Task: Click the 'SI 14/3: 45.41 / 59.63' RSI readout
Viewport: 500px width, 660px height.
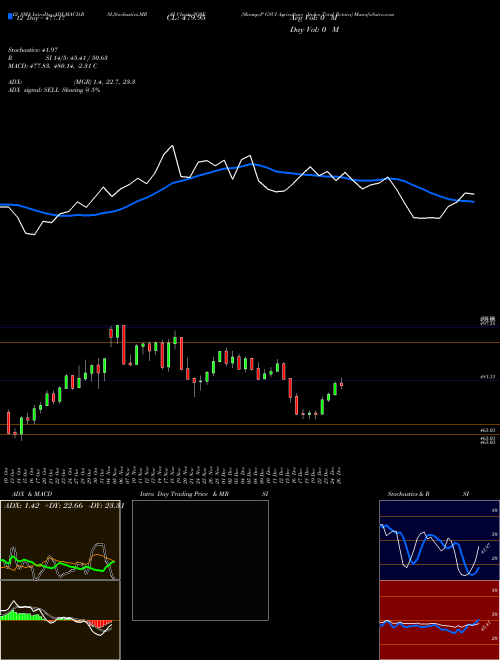Action: pos(77,58)
